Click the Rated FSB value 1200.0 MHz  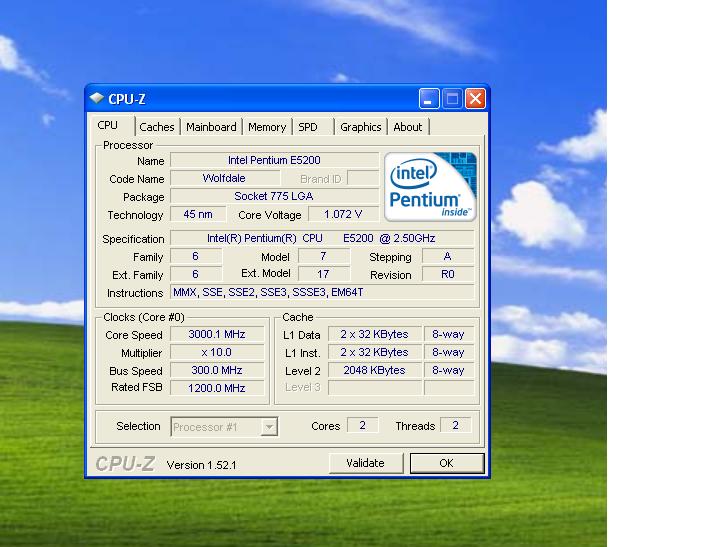(x=217, y=388)
